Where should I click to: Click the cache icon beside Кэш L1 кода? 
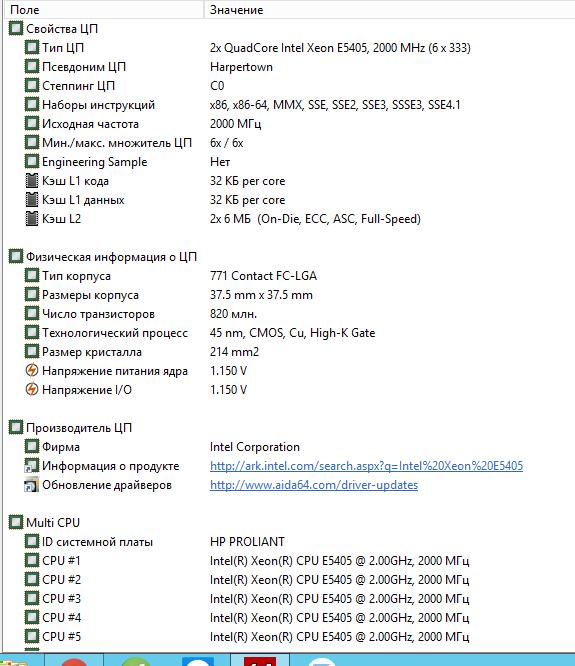click(x=31, y=181)
